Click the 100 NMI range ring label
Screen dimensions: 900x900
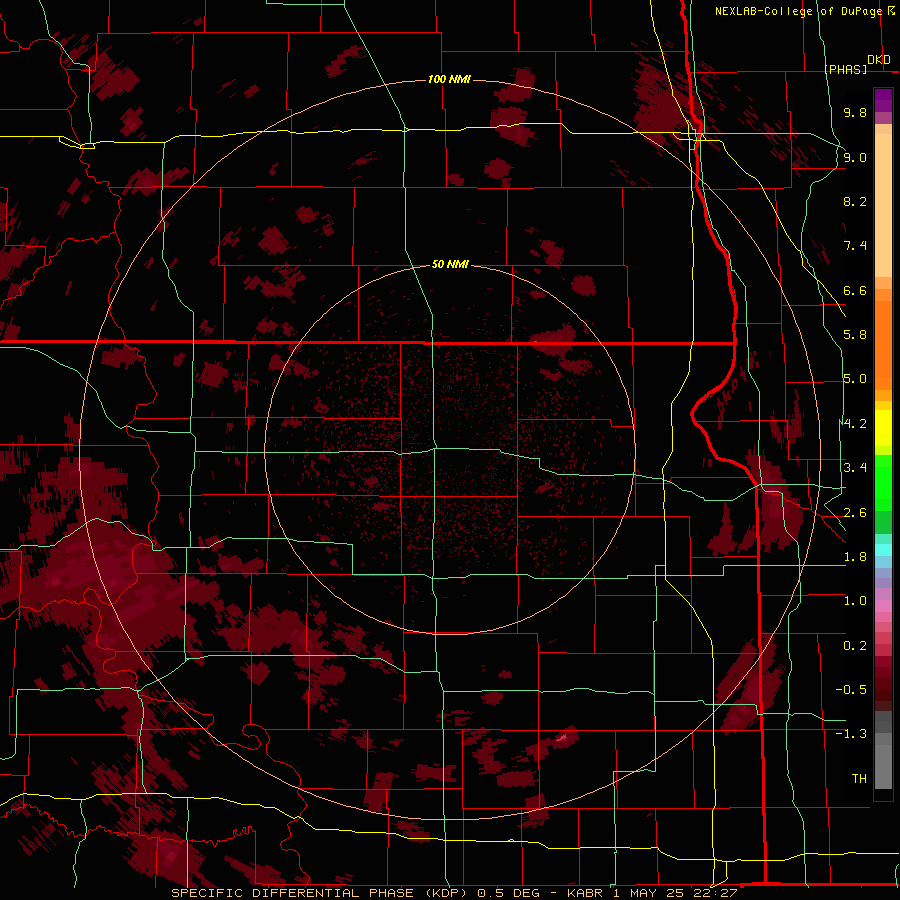[x=449, y=79]
